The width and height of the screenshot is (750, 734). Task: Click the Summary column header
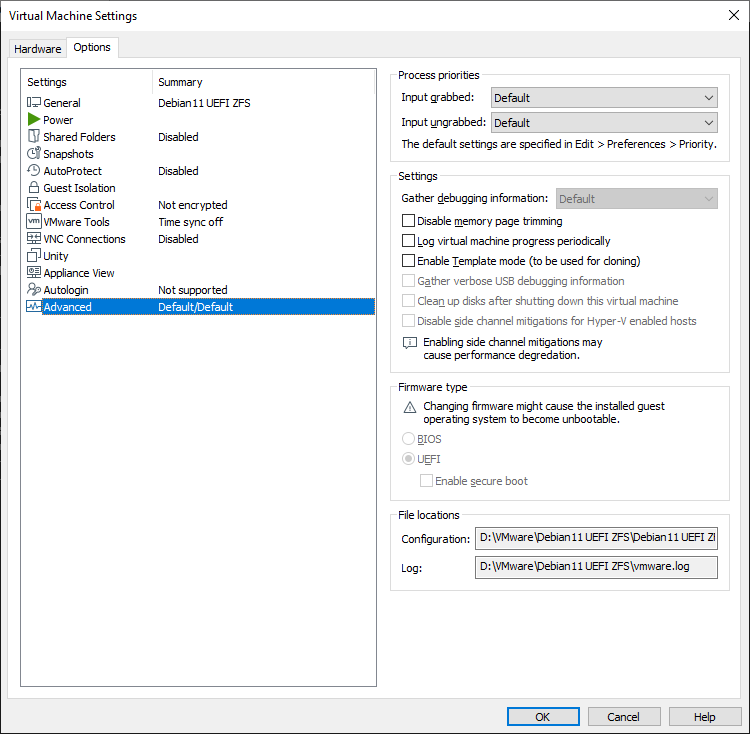(x=180, y=82)
